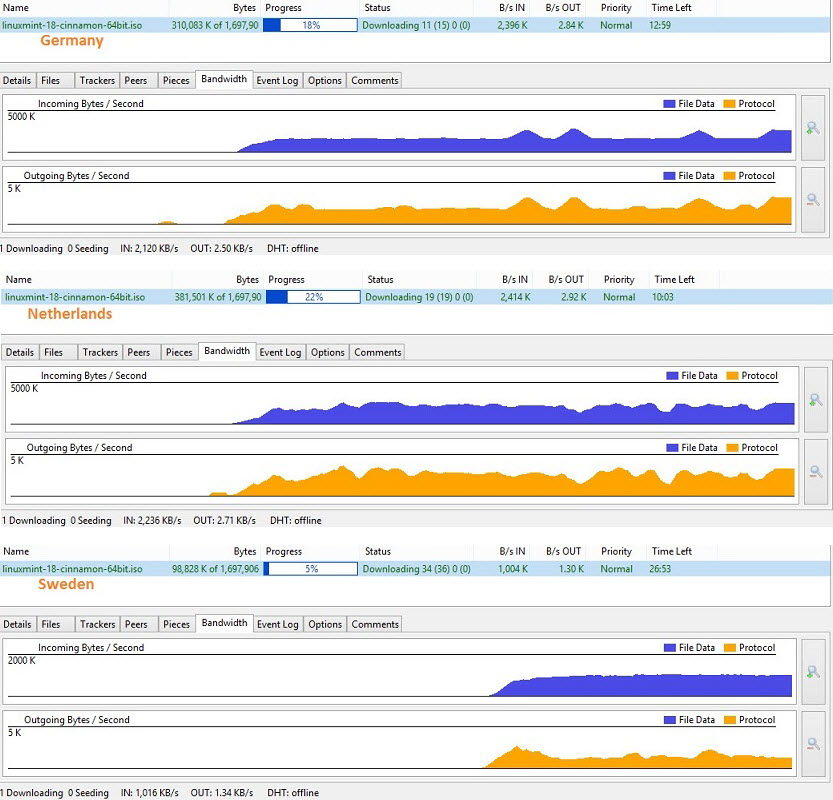Sort by Priority column in the Netherlands list

tap(619, 279)
